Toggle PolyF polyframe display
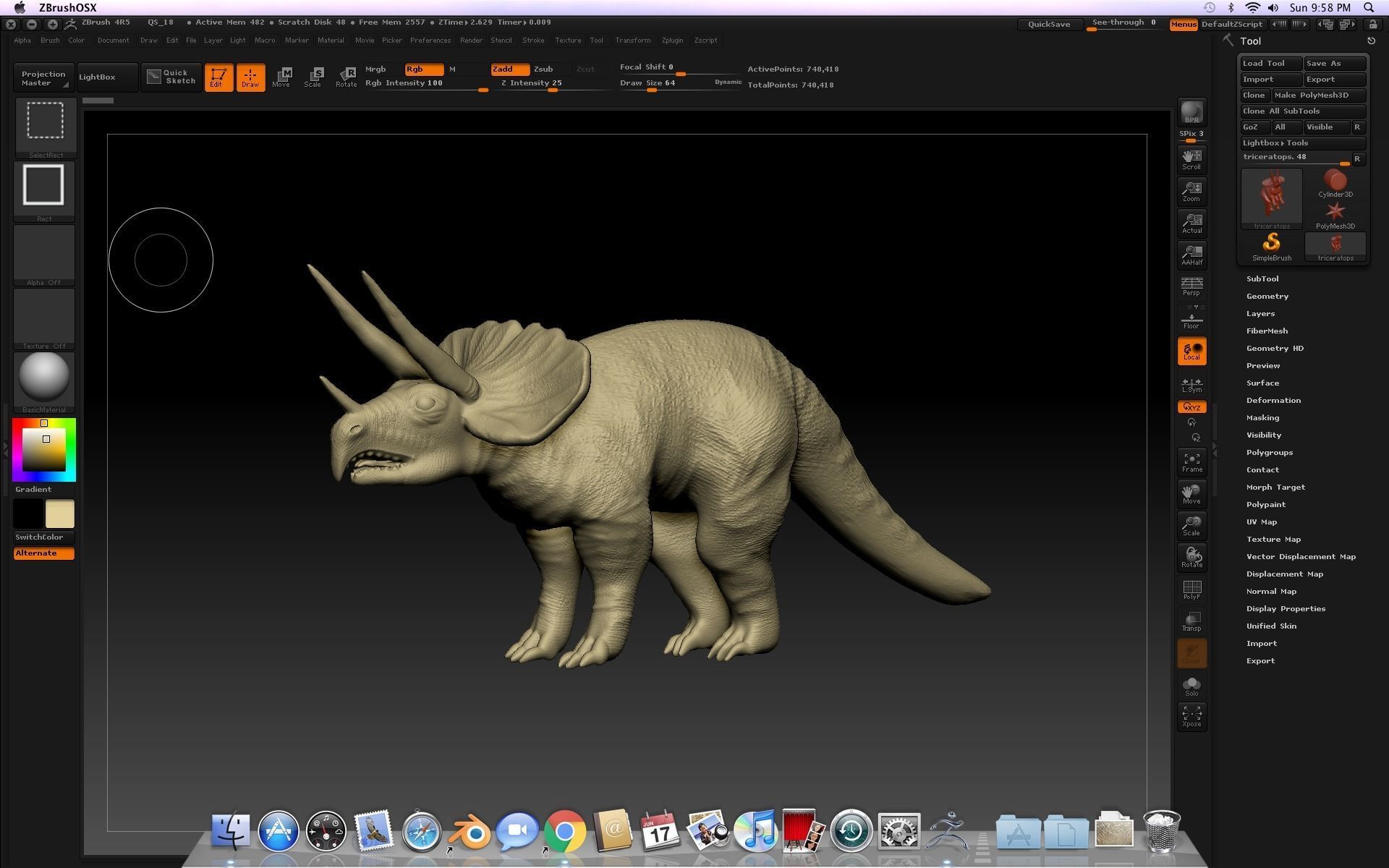The height and width of the screenshot is (868, 1389). 1192,589
